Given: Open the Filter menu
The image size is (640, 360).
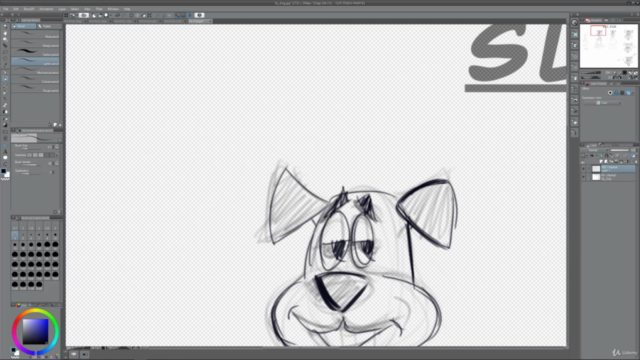Looking at the screenshot, I should (x=99, y=9).
